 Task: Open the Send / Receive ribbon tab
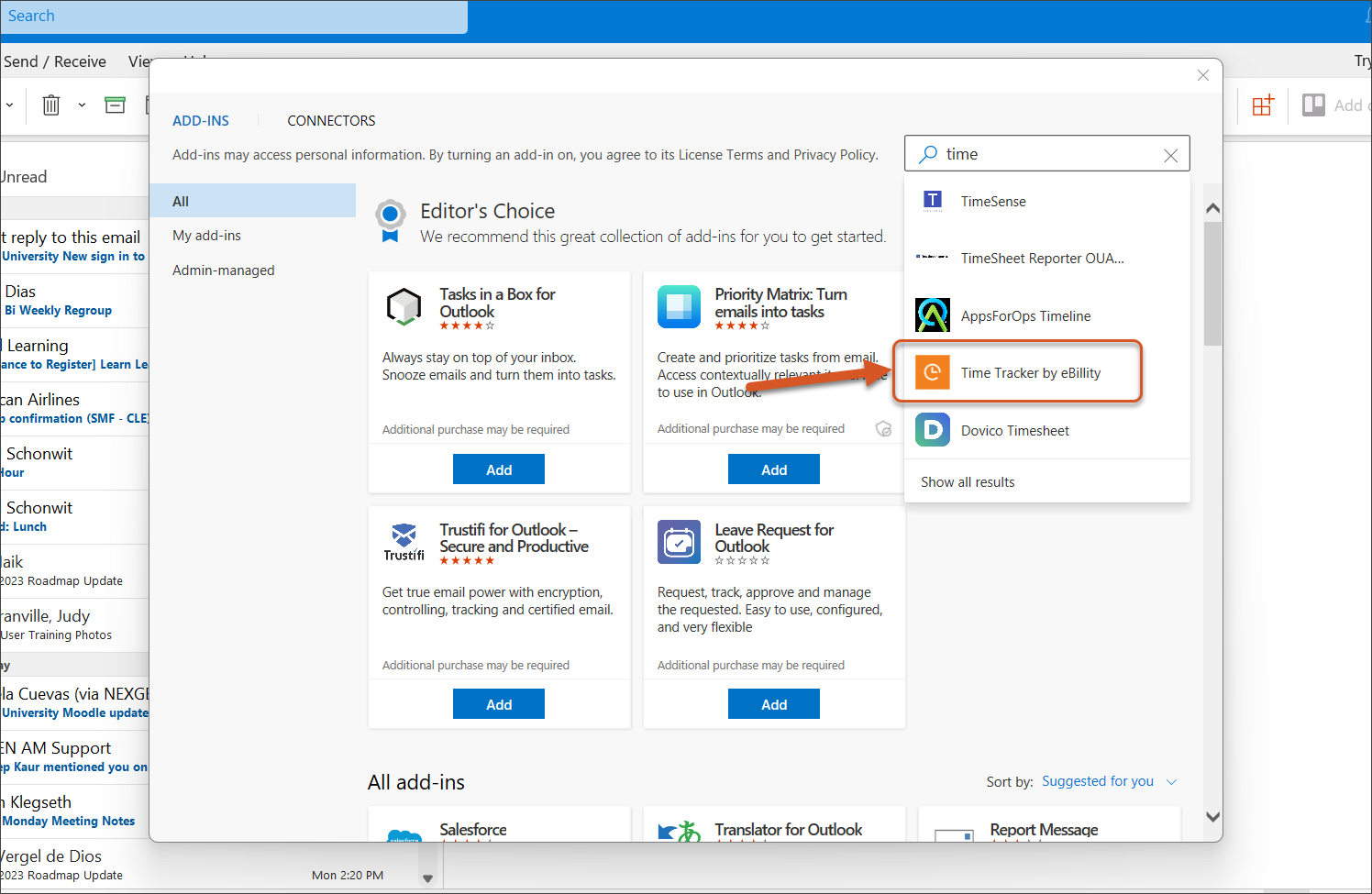click(x=55, y=61)
